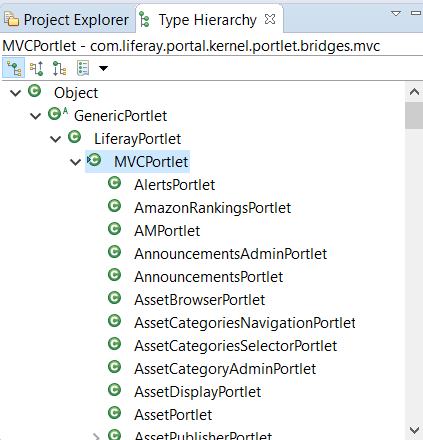Collapse the GenericPortlet node
Screen dimensions: 423x440
35,116
